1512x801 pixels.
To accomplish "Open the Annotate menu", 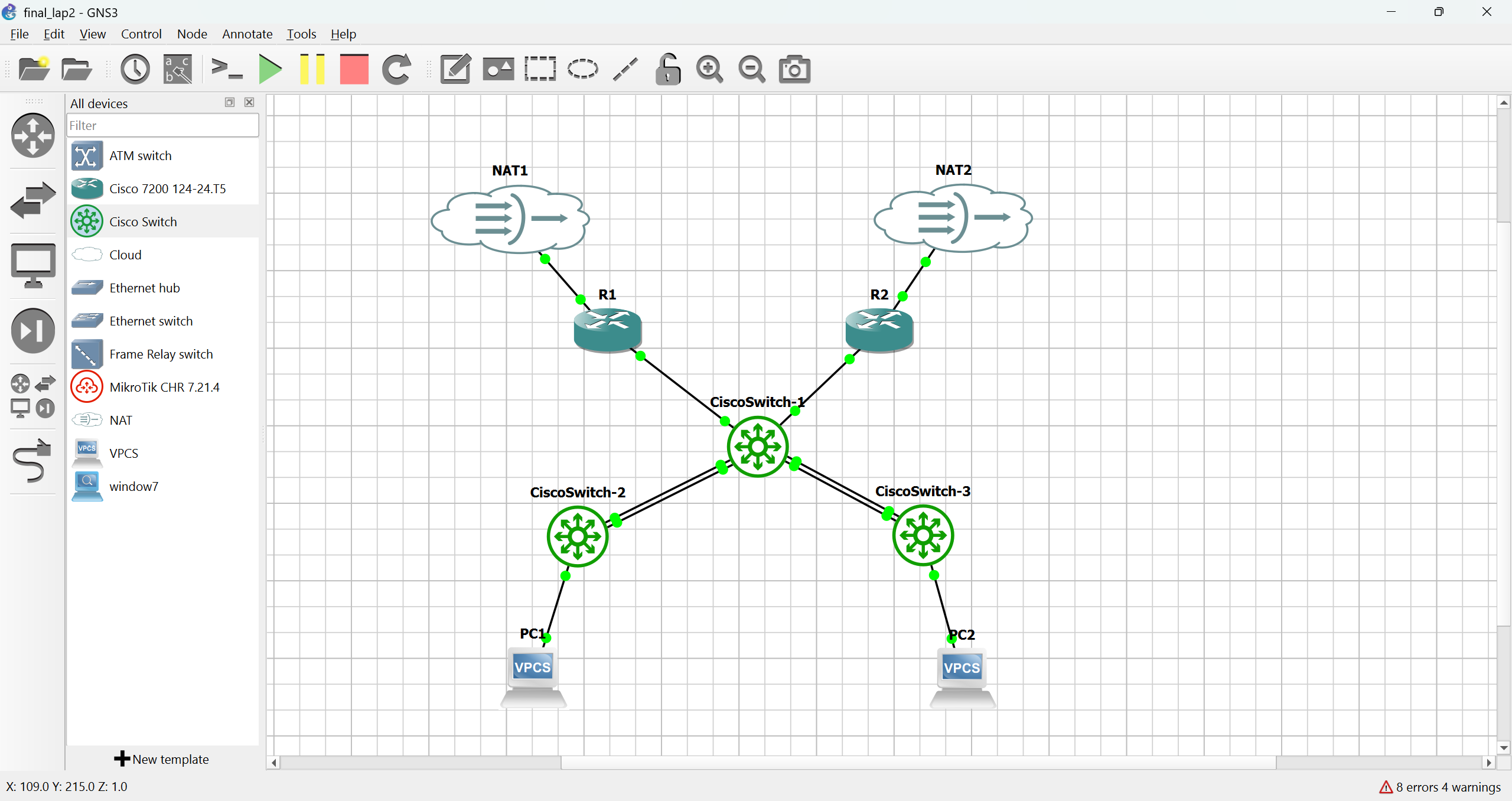I will (x=247, y=34).
